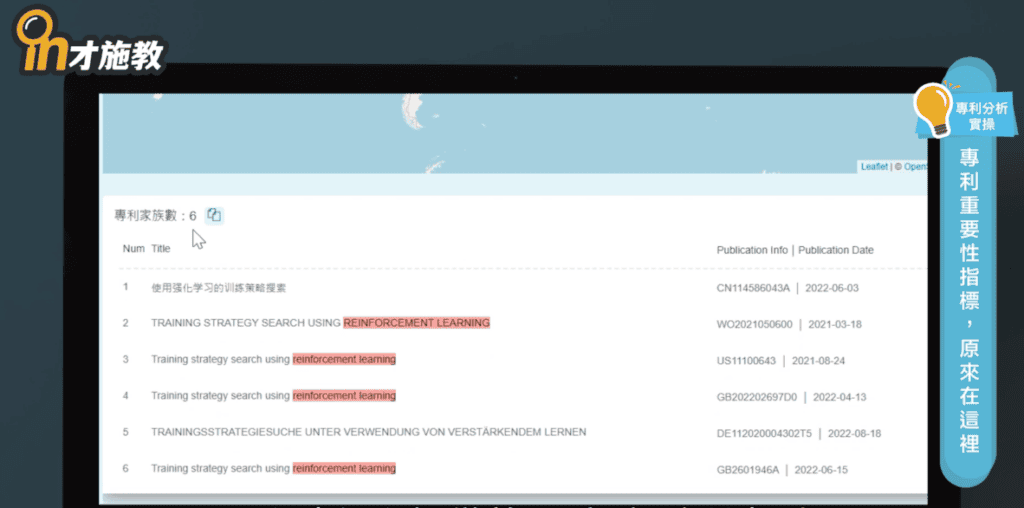Click the Publication Info | Publication Date header
The image size is (1024, 508).
[794, 250]
